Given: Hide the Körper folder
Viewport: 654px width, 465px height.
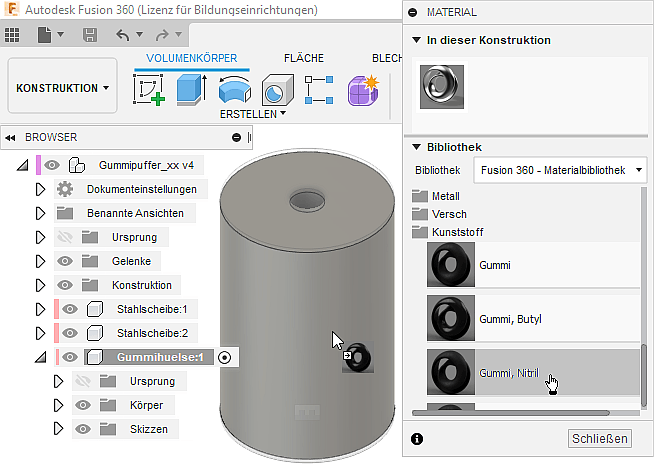Looking at the screenshot, I should [83, 405].
